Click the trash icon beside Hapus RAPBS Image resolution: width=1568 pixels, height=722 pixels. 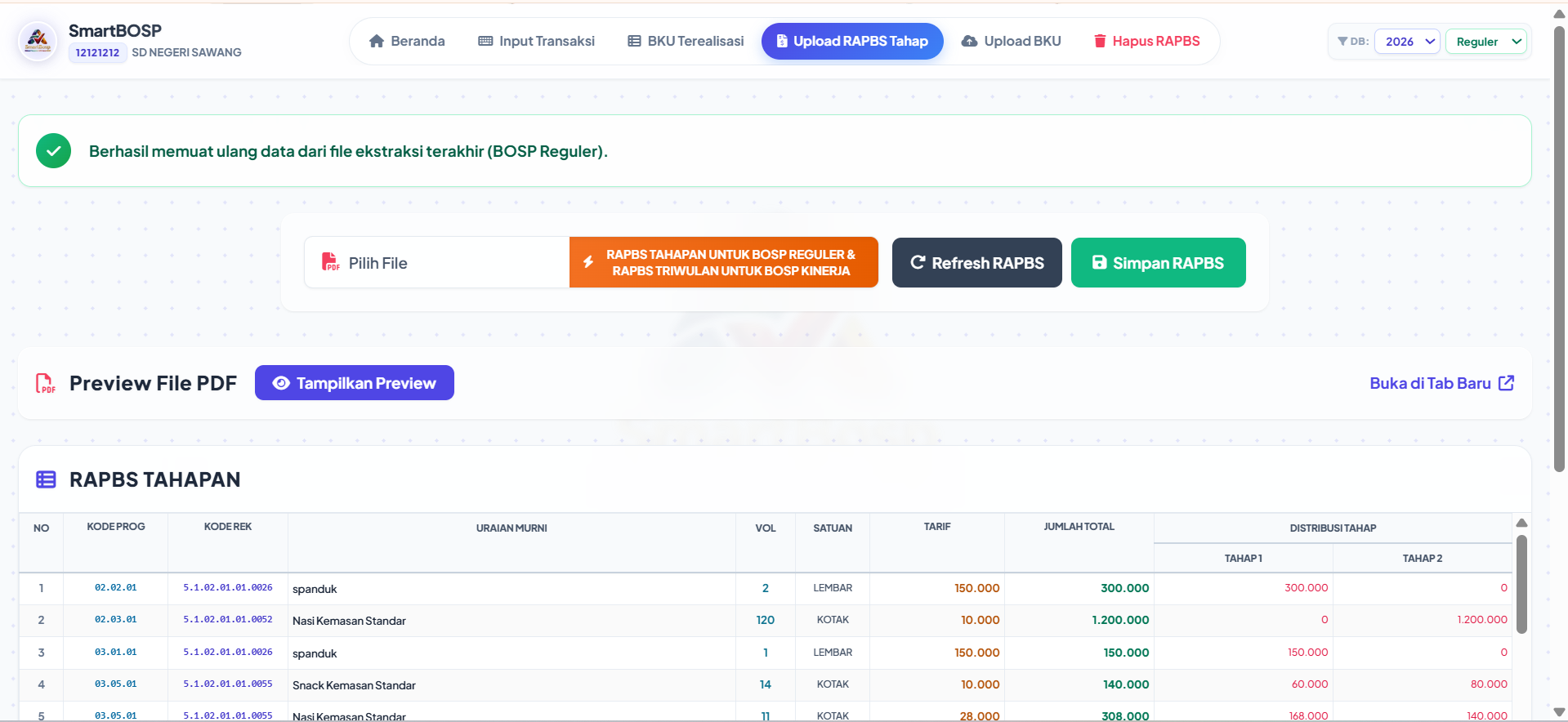[1100, 41]
